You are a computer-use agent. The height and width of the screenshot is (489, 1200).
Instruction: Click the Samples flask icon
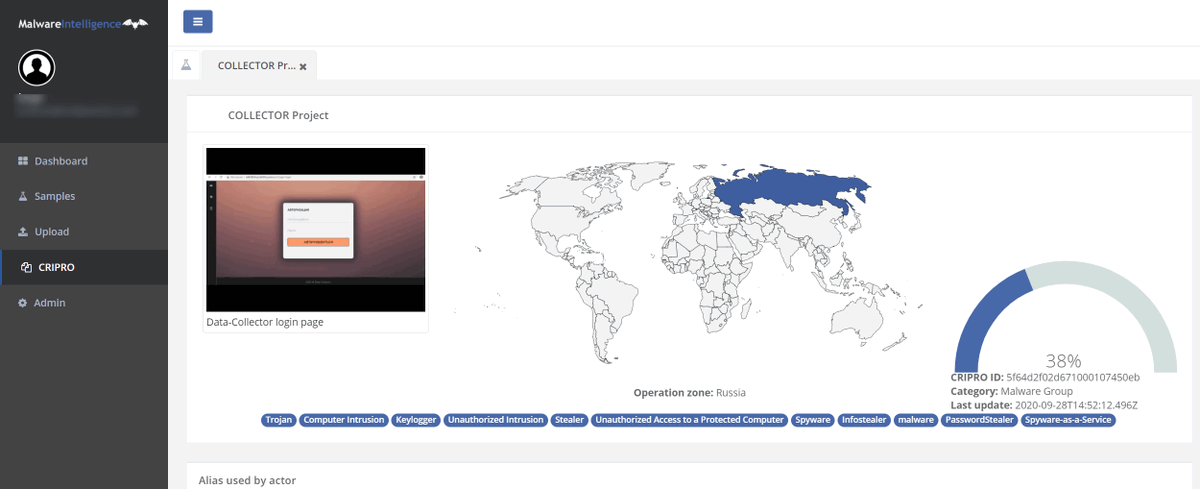point(23,196)
